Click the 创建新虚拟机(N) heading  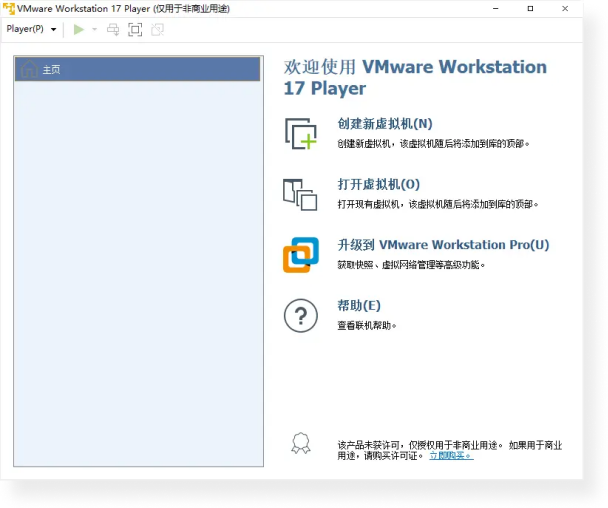point(385,124)
